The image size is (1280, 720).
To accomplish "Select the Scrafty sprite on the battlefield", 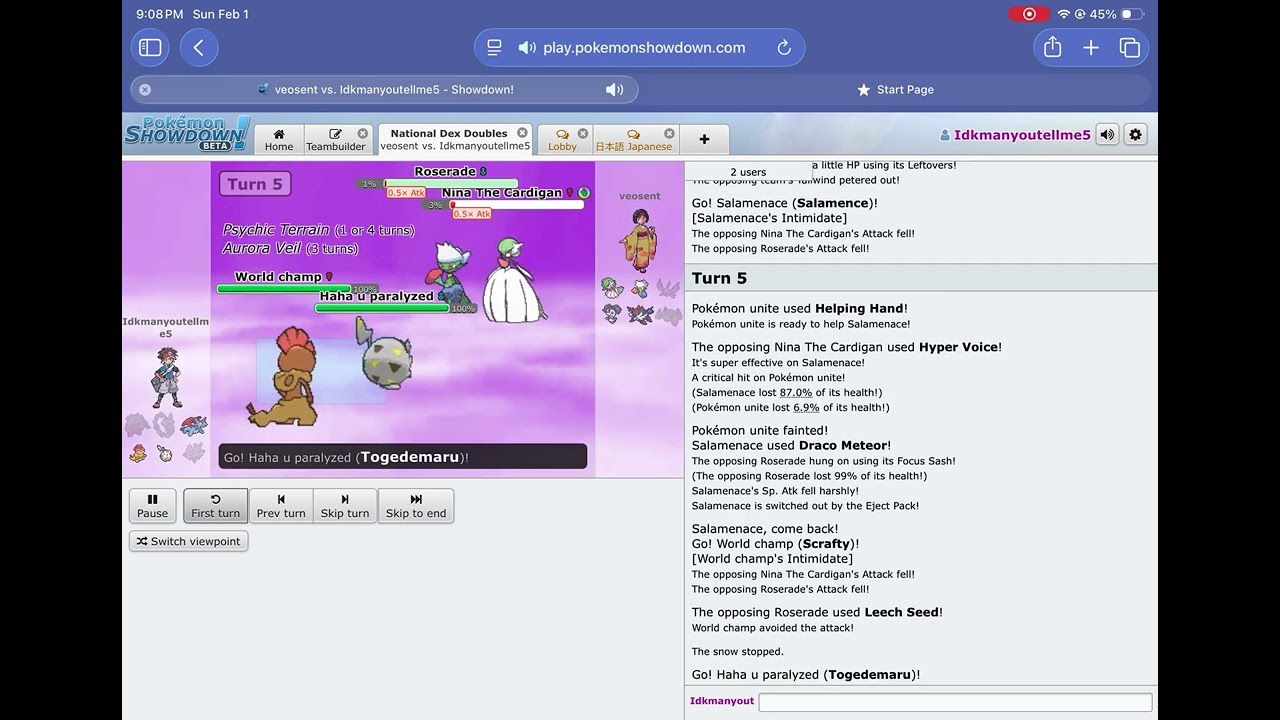I will point(284,378).
